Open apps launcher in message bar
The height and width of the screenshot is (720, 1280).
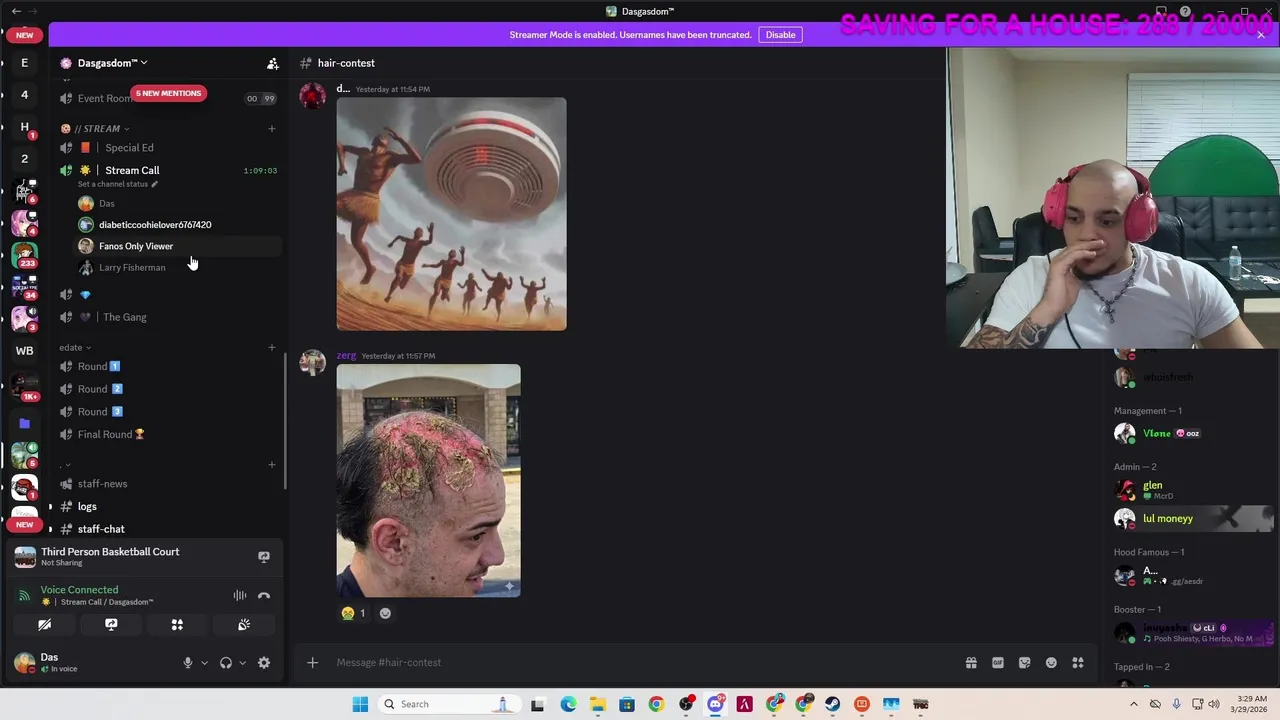[x=1078, y=663]
